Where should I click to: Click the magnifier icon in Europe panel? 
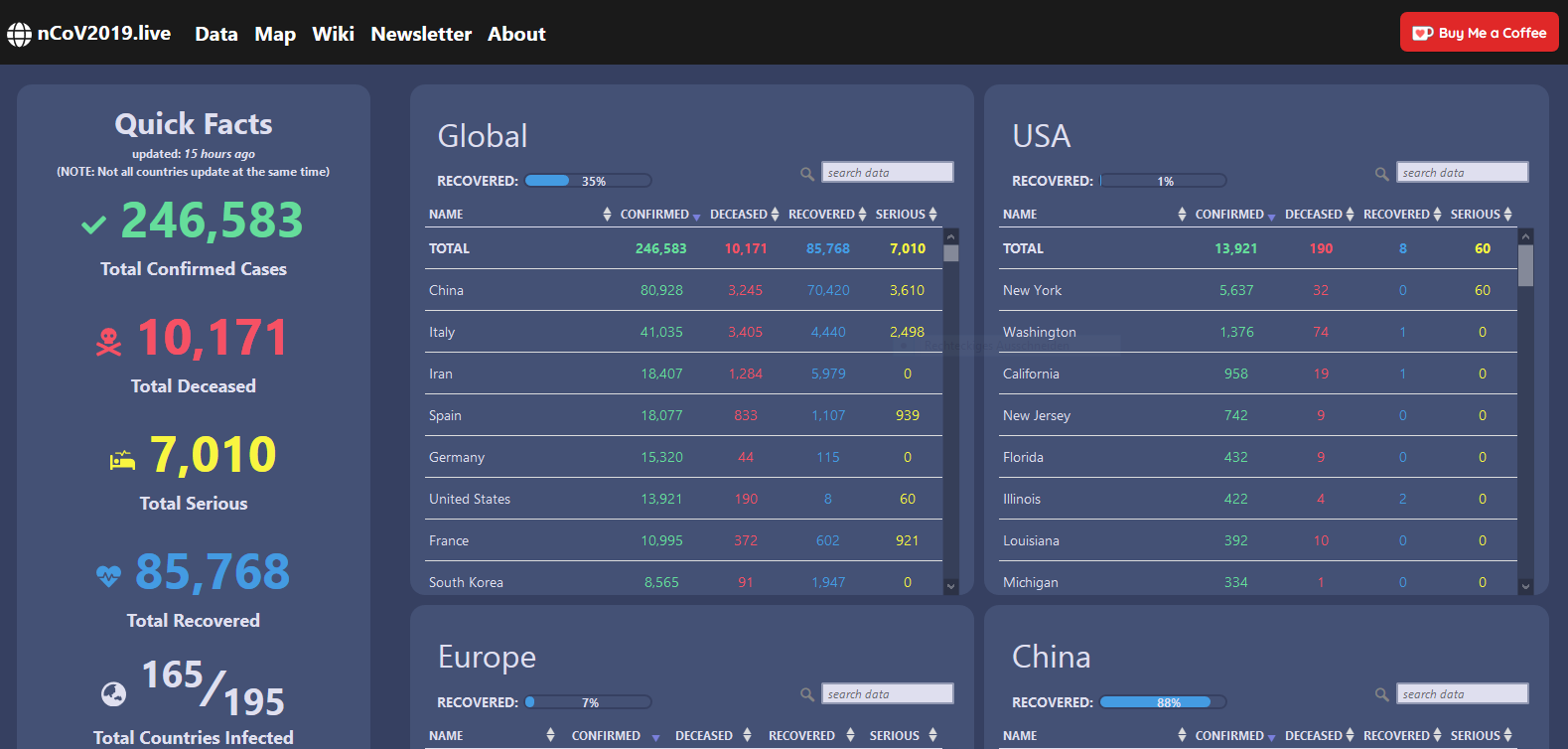[x=807, y=694]
